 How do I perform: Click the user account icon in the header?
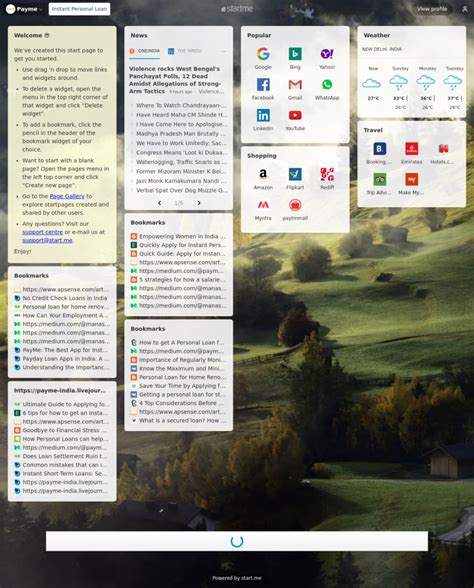[465, 9]
